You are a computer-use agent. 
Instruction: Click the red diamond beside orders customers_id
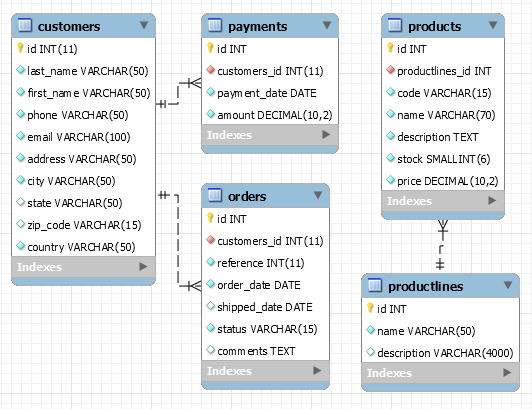pyautogui.click(x=211, y=240)
